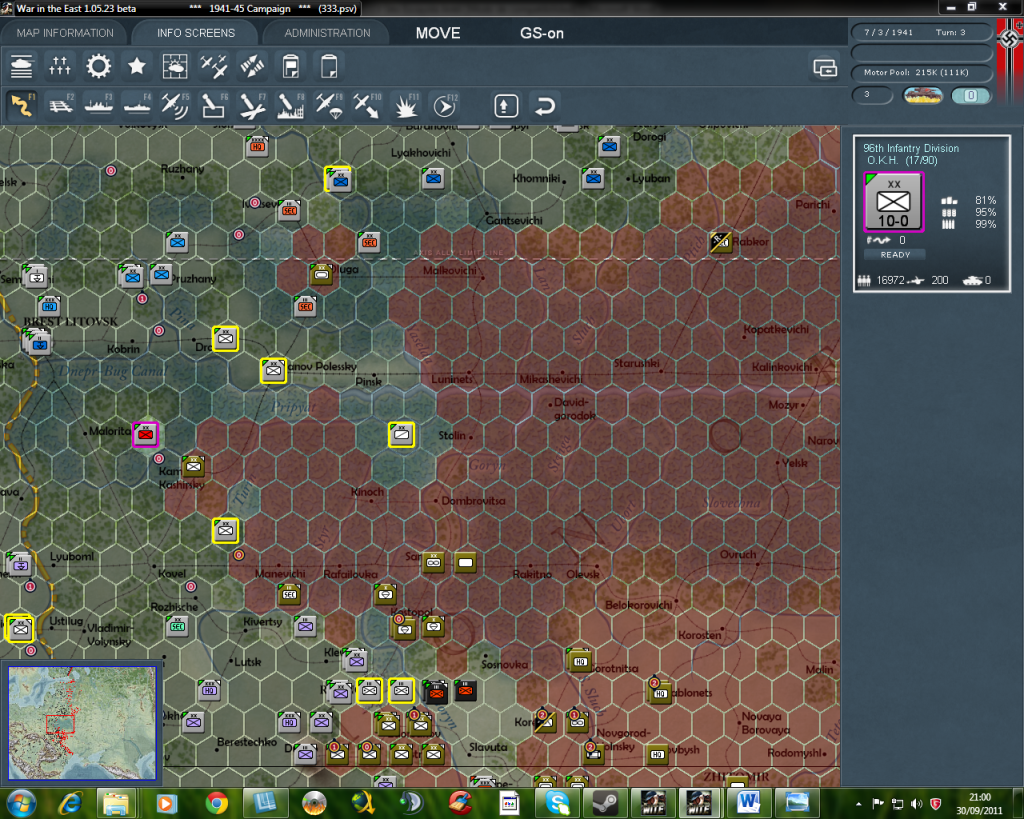Click the Pinsk city label on map
The image size is (1024, 819).
point(368,381)
